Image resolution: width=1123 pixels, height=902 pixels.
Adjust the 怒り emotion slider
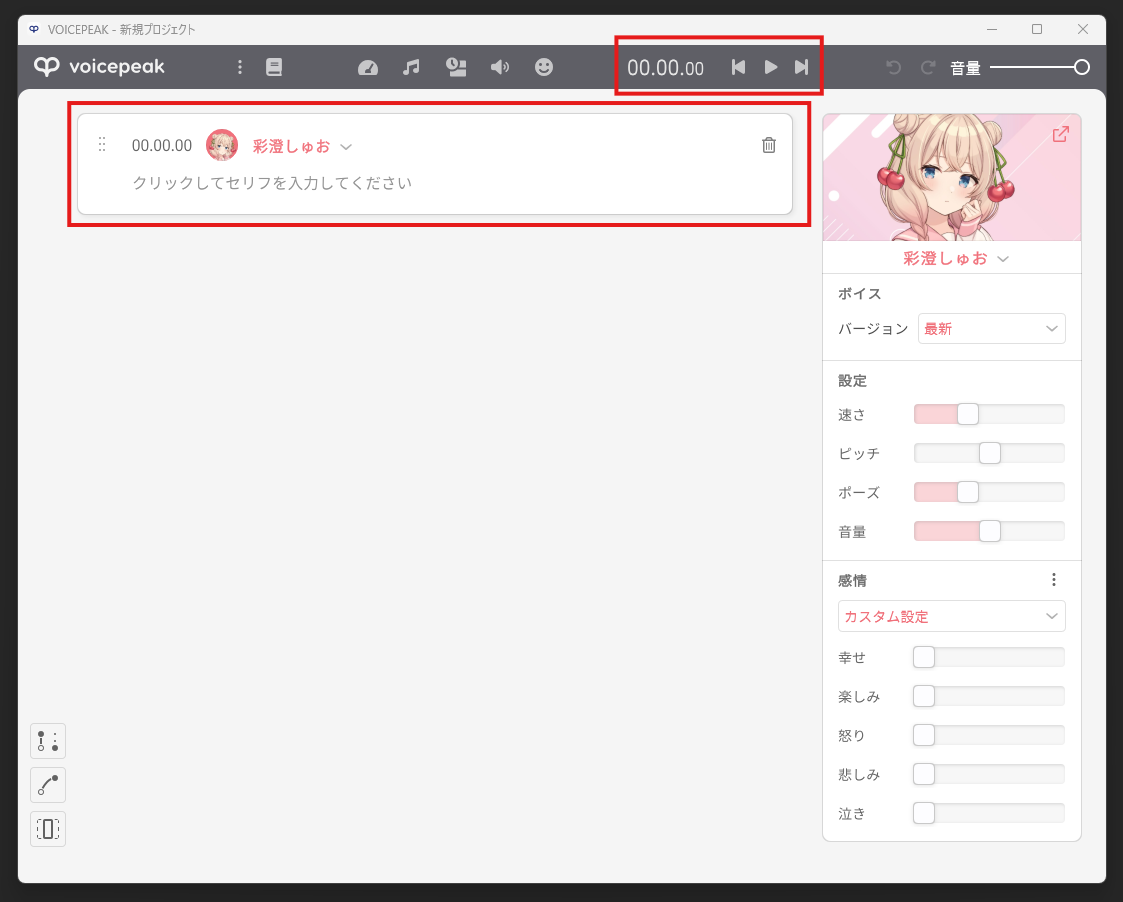989,735
